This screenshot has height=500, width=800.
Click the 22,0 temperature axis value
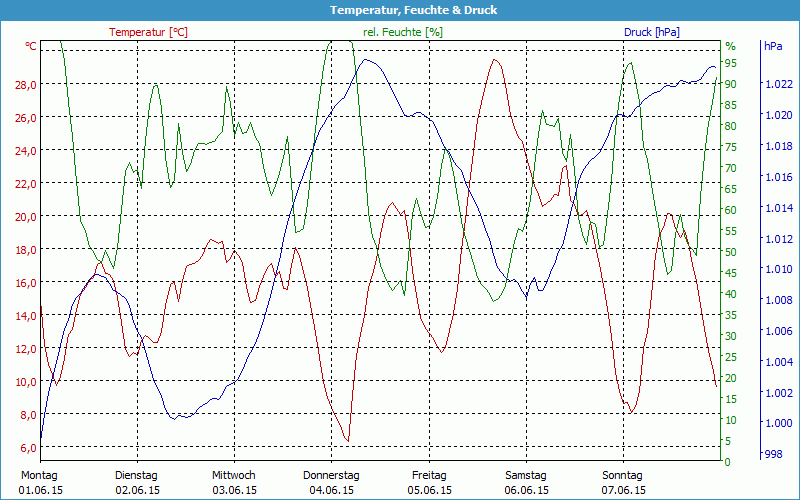pyautogui.click(x=26, y=183)
